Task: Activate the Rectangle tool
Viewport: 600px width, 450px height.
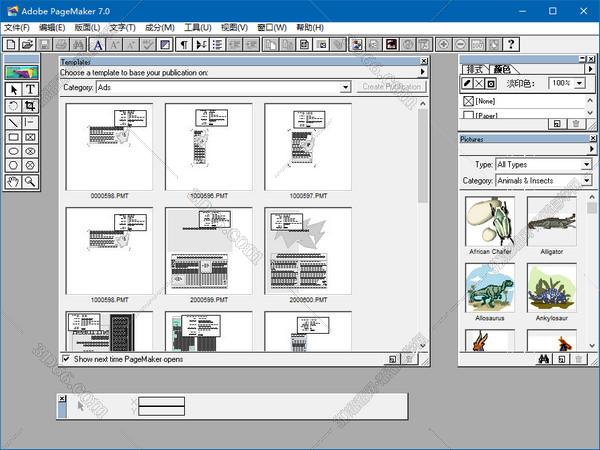Action: 13,137
